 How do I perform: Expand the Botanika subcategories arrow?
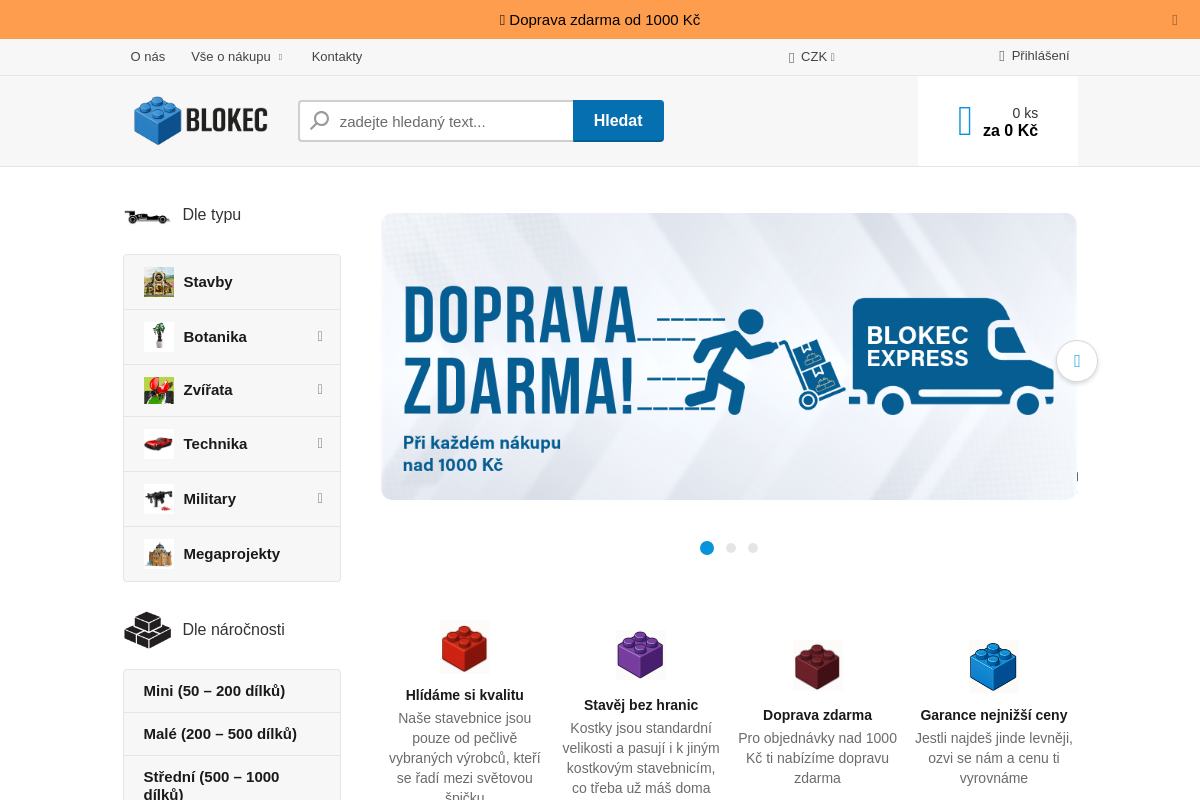[x=320, y=336]
